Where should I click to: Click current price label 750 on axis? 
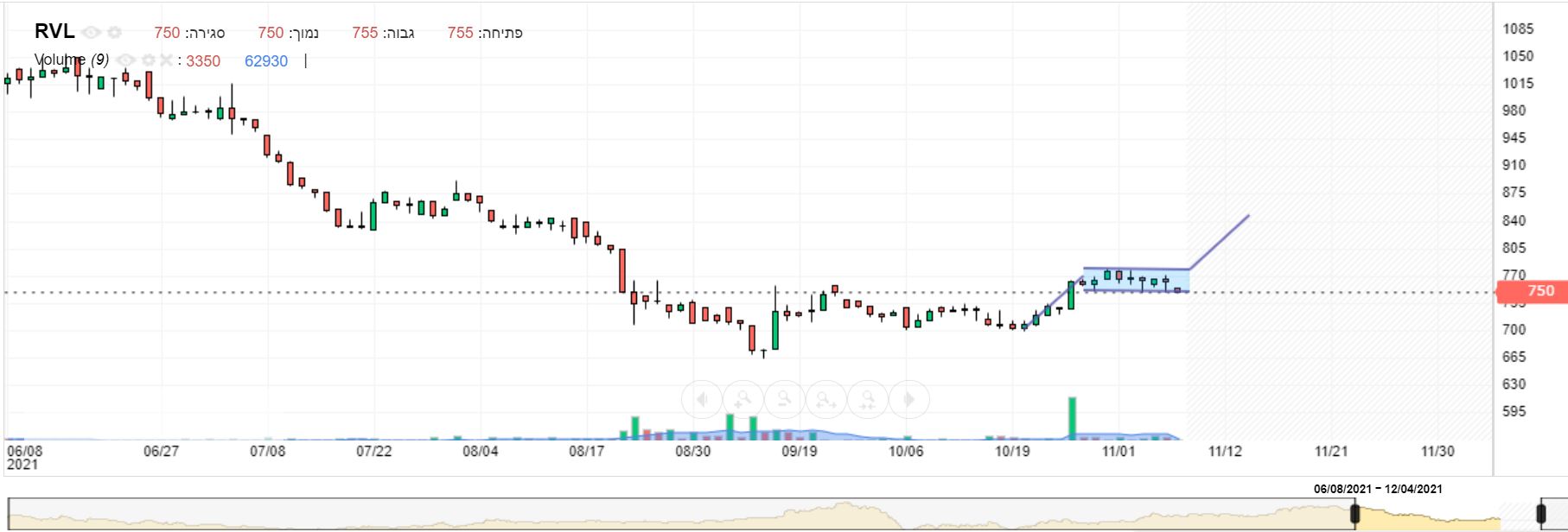pos(1533,291)
